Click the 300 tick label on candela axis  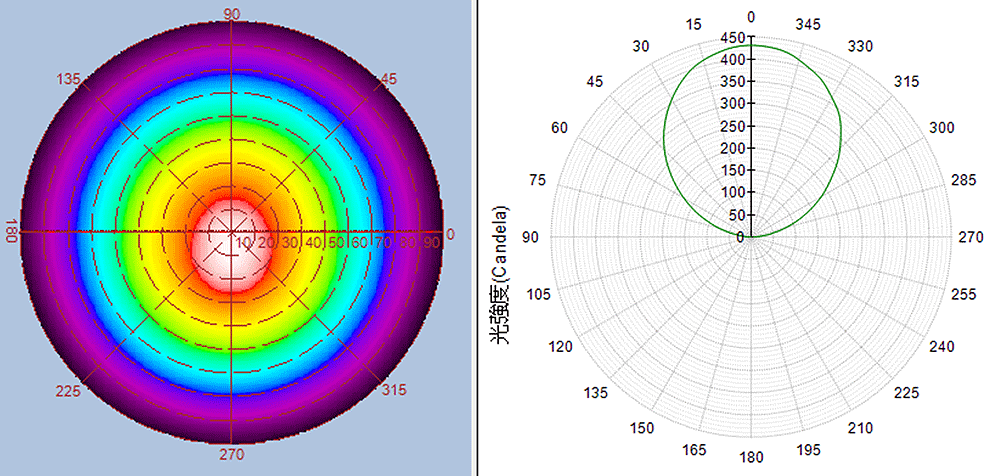click(x=731, y=104)
